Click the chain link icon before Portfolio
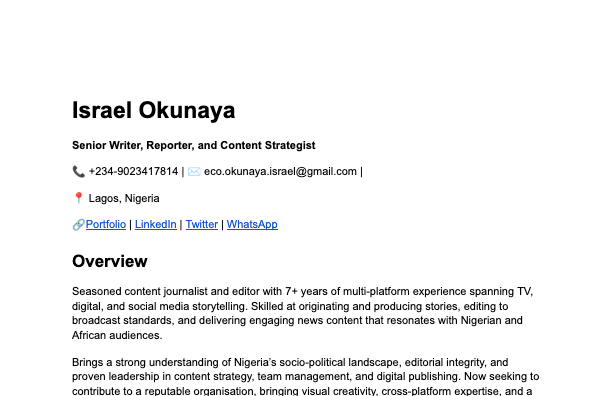Viewport: 612px width, 396px height. click(78, 225)
